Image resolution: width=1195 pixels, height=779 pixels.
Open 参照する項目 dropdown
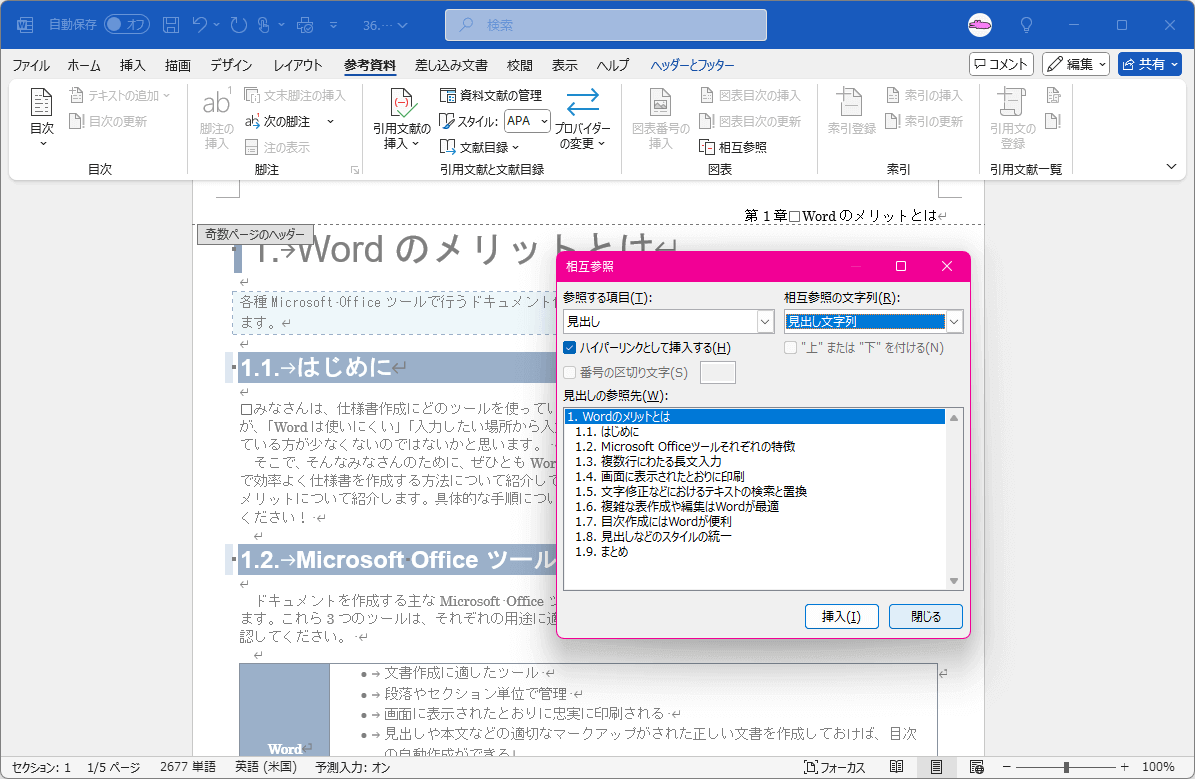(766, 322)
